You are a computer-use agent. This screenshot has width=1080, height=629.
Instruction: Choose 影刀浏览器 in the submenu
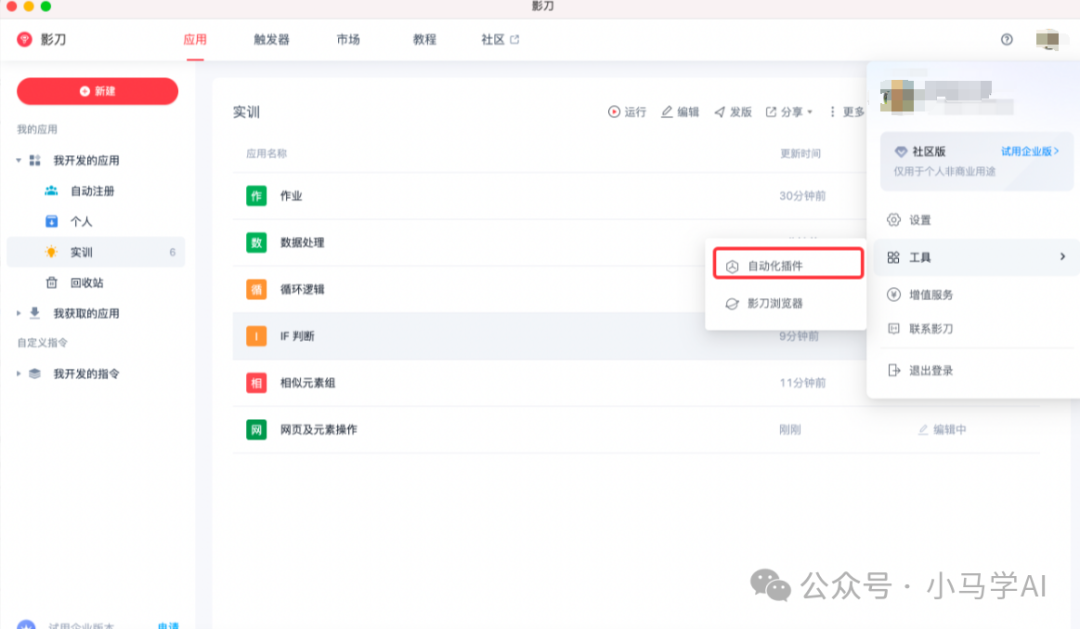786,303
